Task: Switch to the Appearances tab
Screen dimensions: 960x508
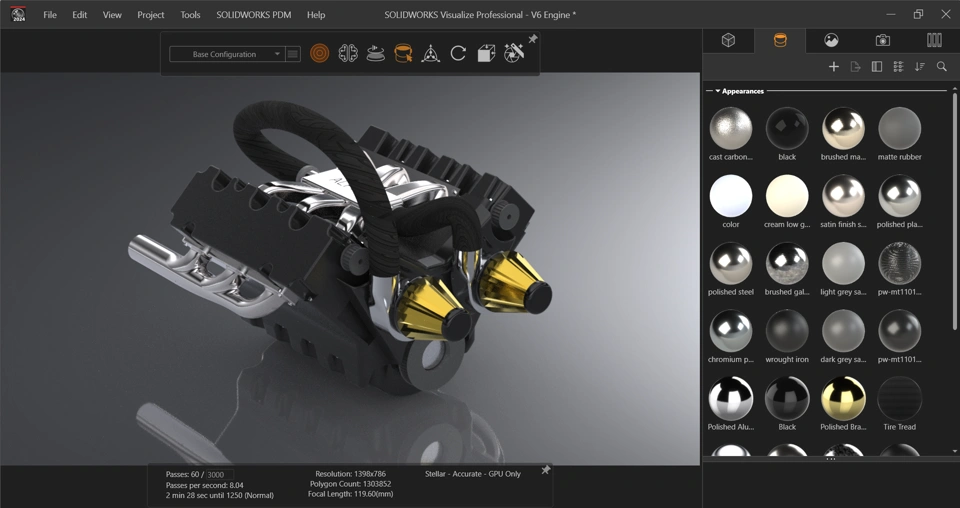Action: point(780,40)
